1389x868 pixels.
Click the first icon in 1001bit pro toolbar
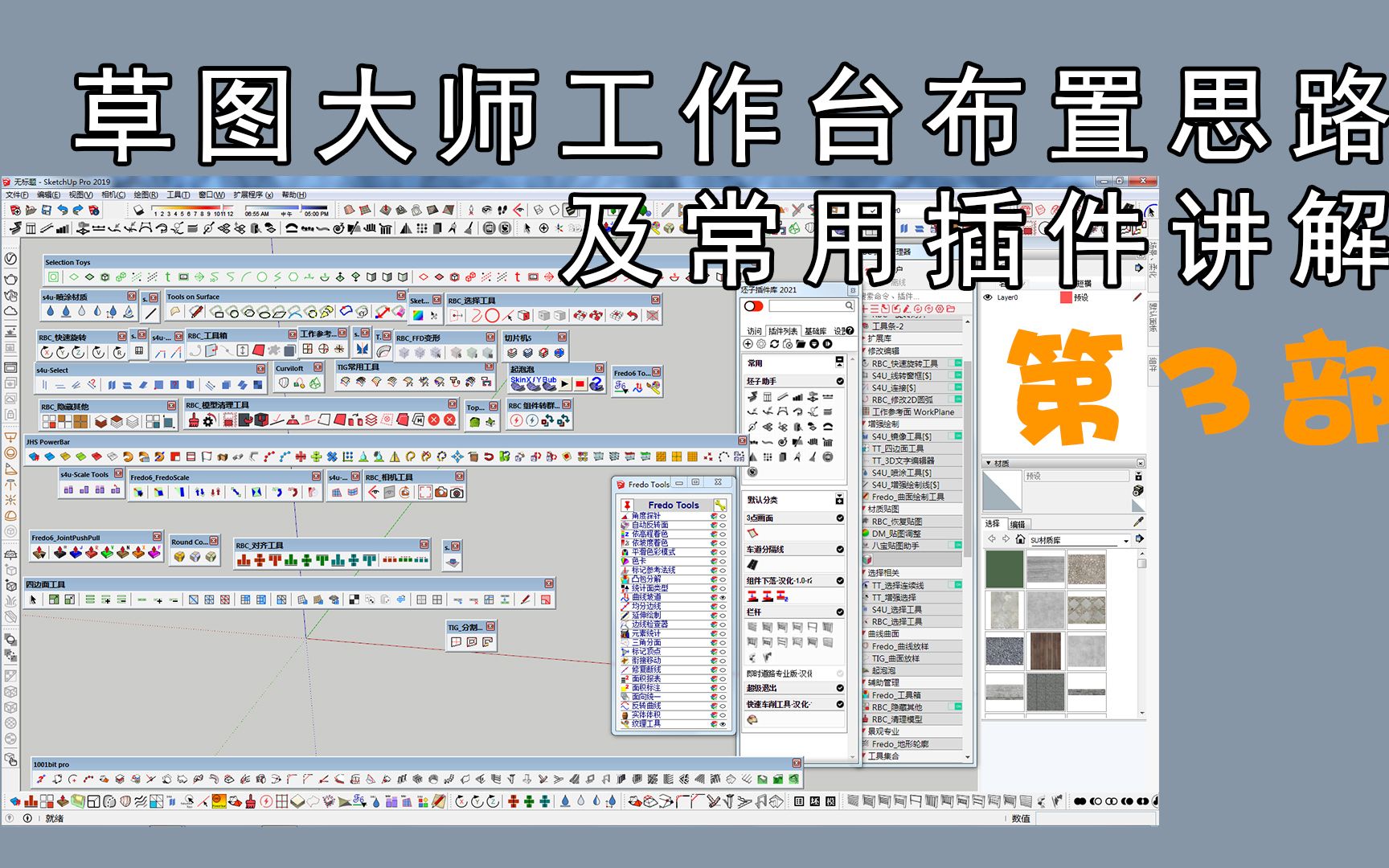click(x=40, y=779)
